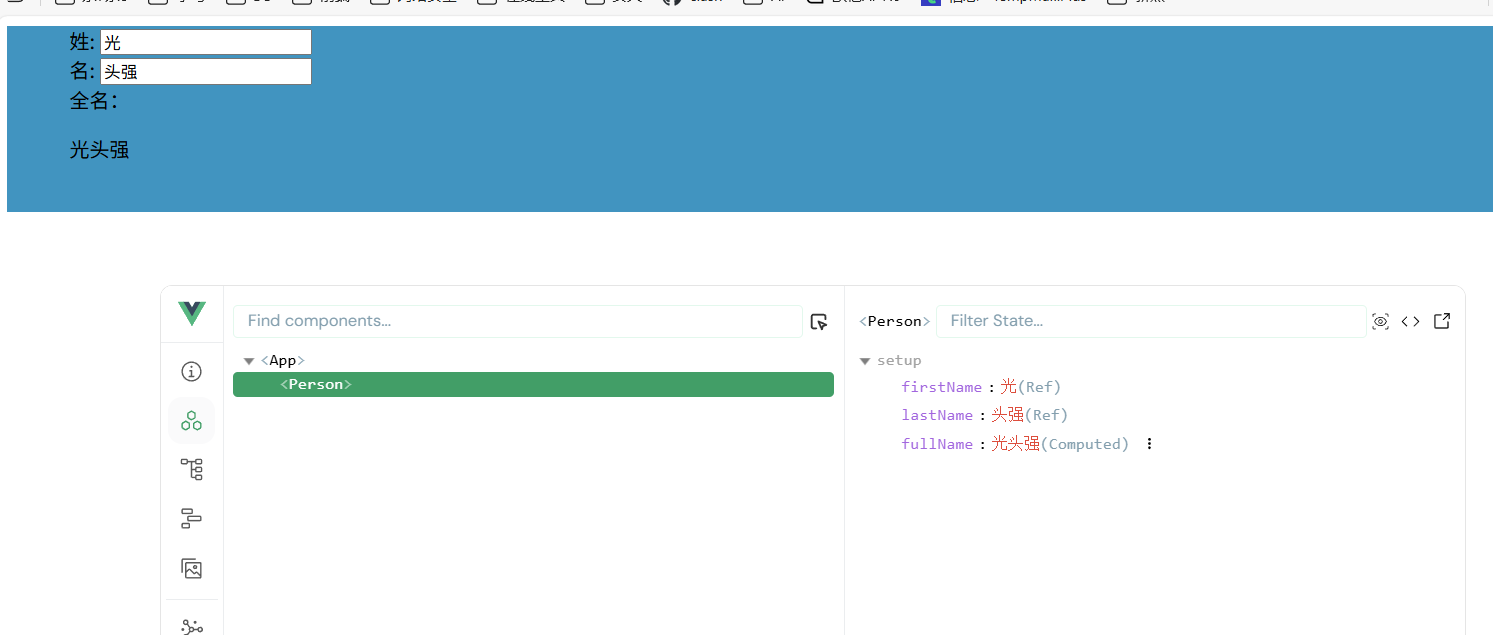Focus the Find components search box
Viewport: 1493px width, 635px height.
tap(517, 321)
